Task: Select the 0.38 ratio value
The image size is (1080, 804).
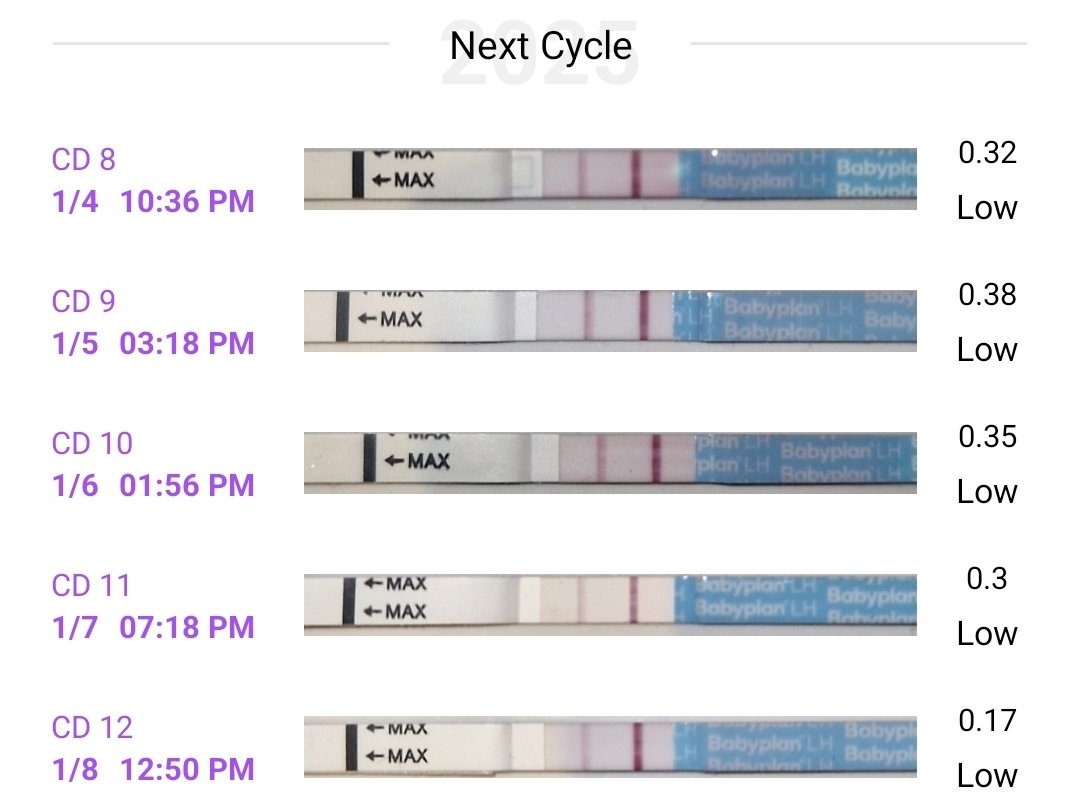Action: click(987, 295)
